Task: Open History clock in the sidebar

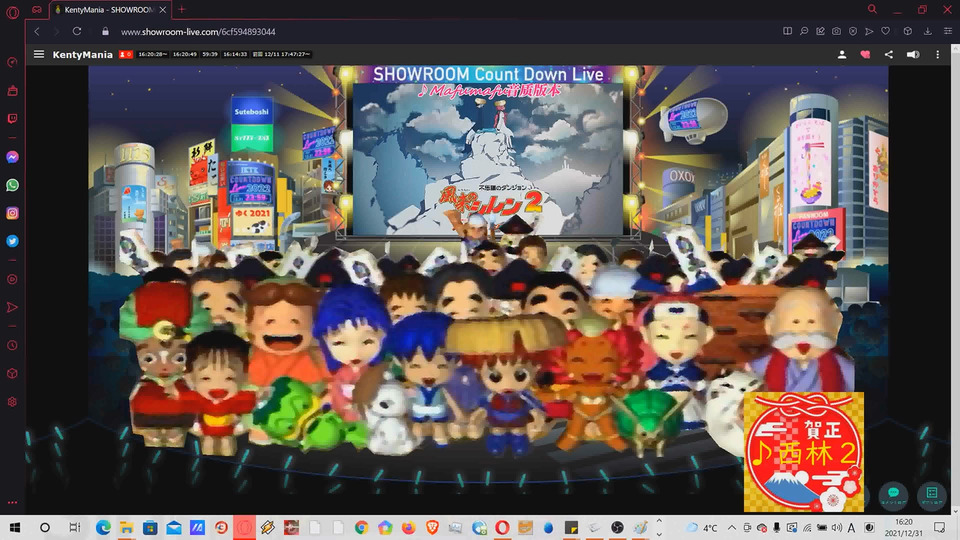Action: coord(12,346)
